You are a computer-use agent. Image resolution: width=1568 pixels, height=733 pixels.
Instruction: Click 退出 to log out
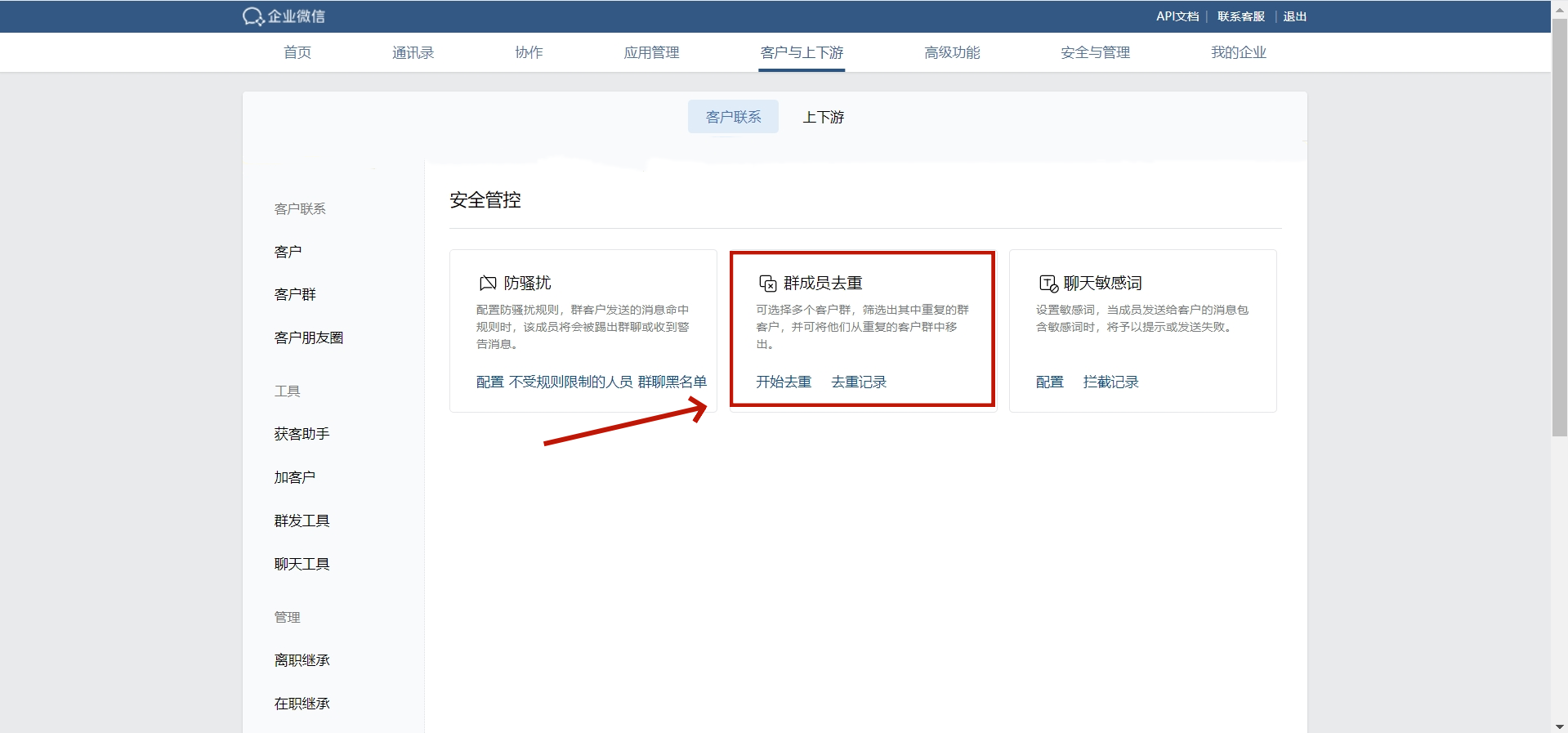[x=1294, y=16]
